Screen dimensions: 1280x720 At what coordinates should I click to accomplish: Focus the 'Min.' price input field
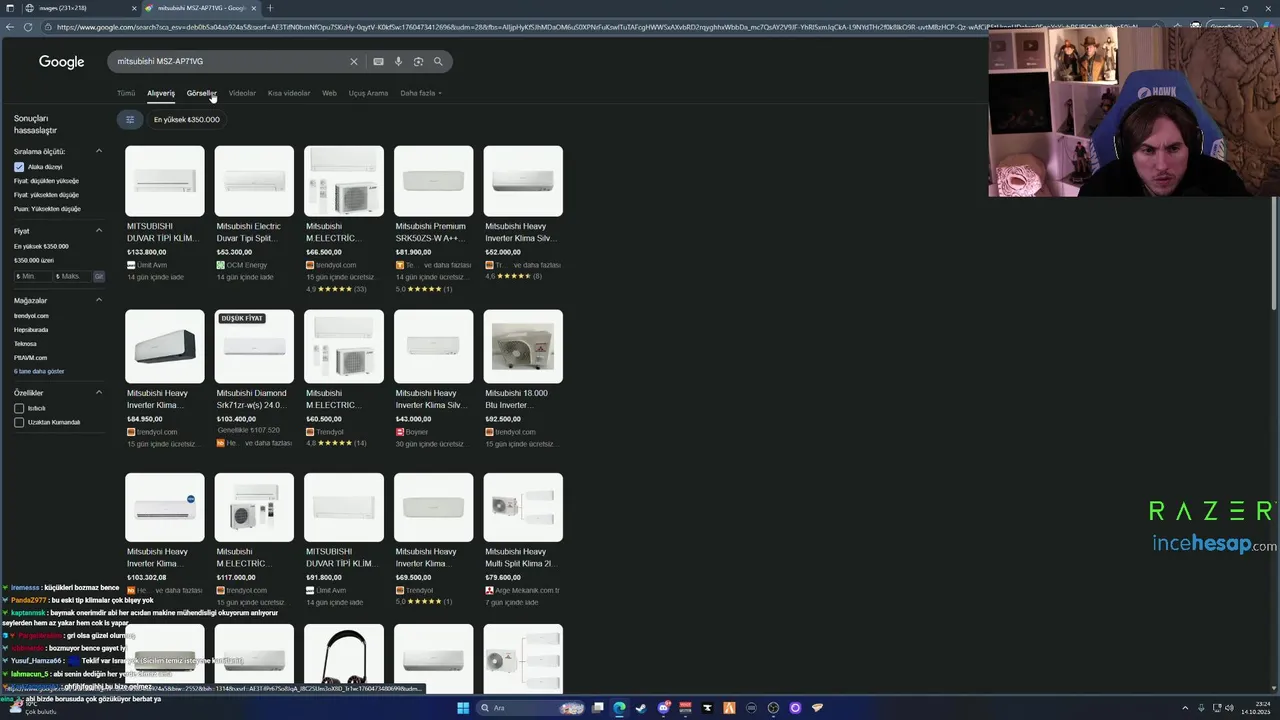pos(32,276)
